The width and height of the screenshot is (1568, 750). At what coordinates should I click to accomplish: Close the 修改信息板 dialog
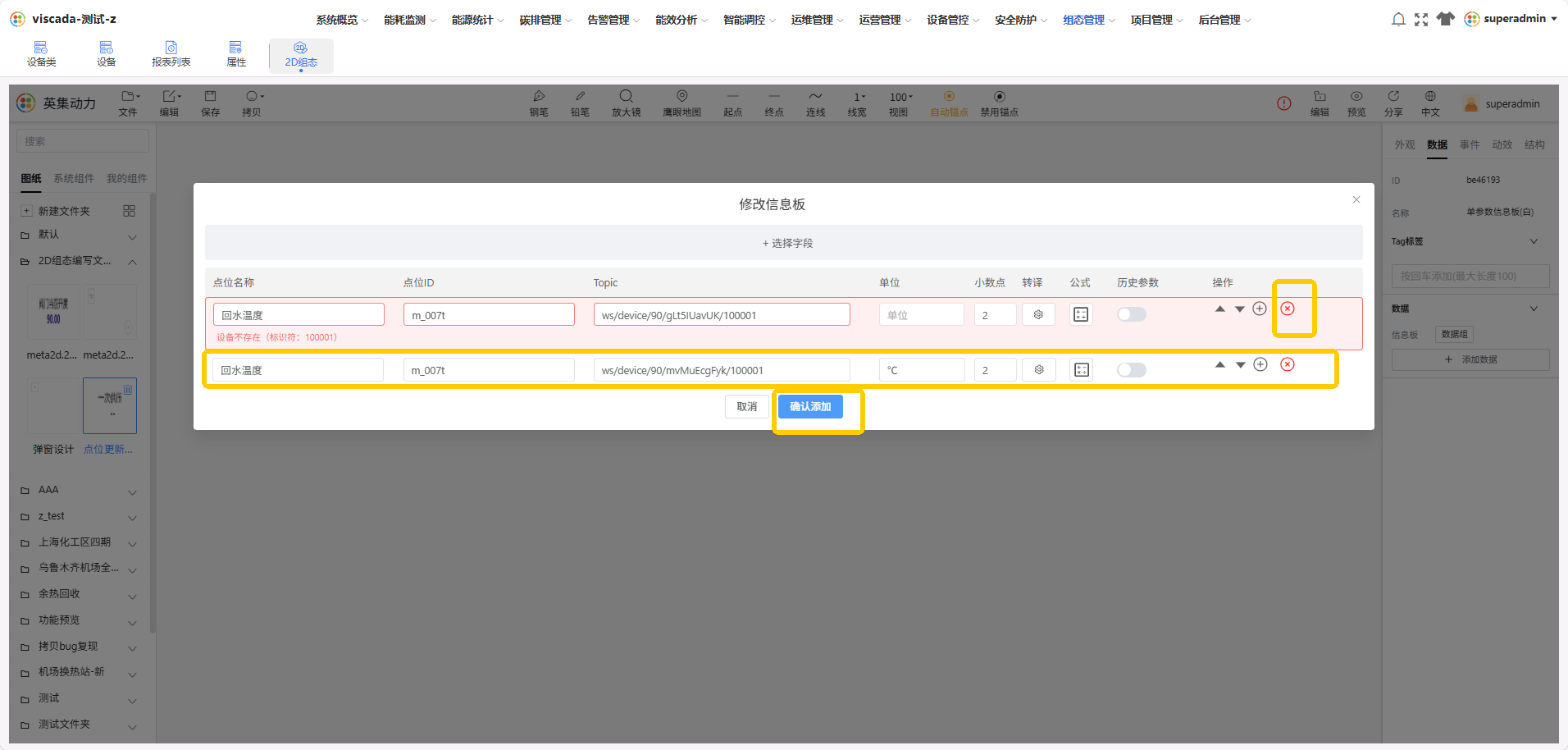[1356, 199]
